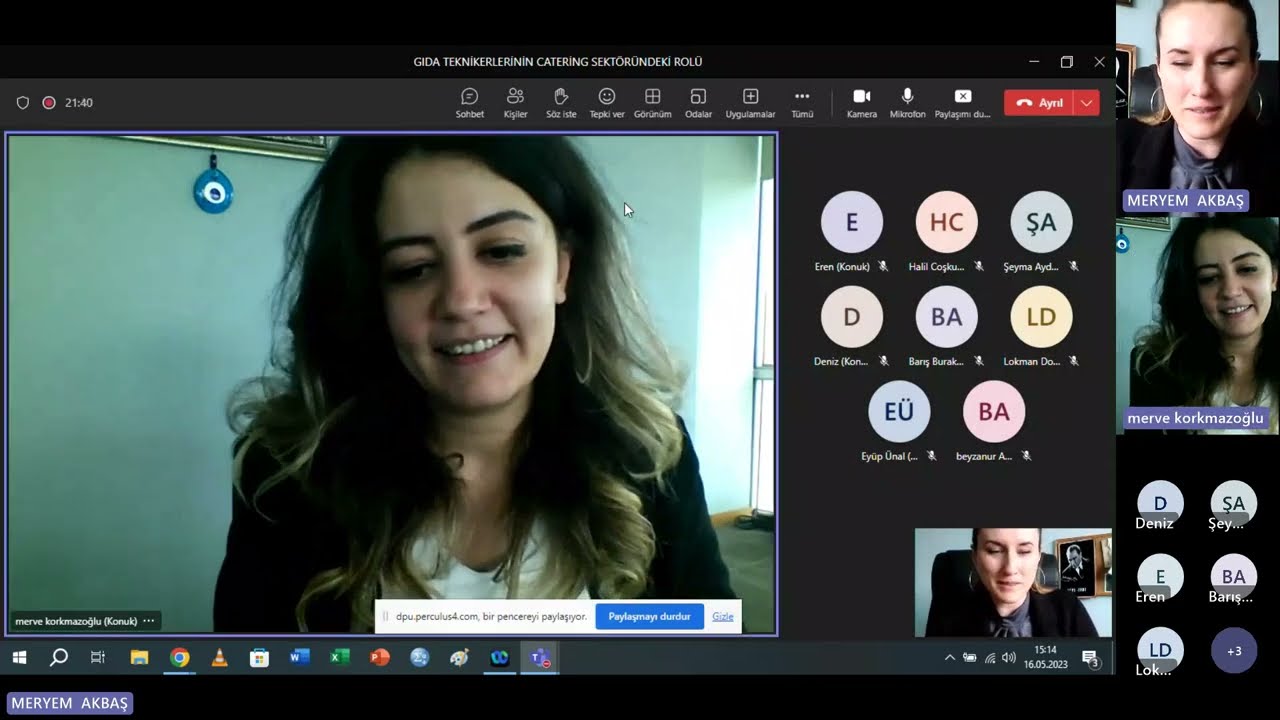Open Tepki ver reactions
The width and height of the screenshot is (1280, 720).
(606, 103)
